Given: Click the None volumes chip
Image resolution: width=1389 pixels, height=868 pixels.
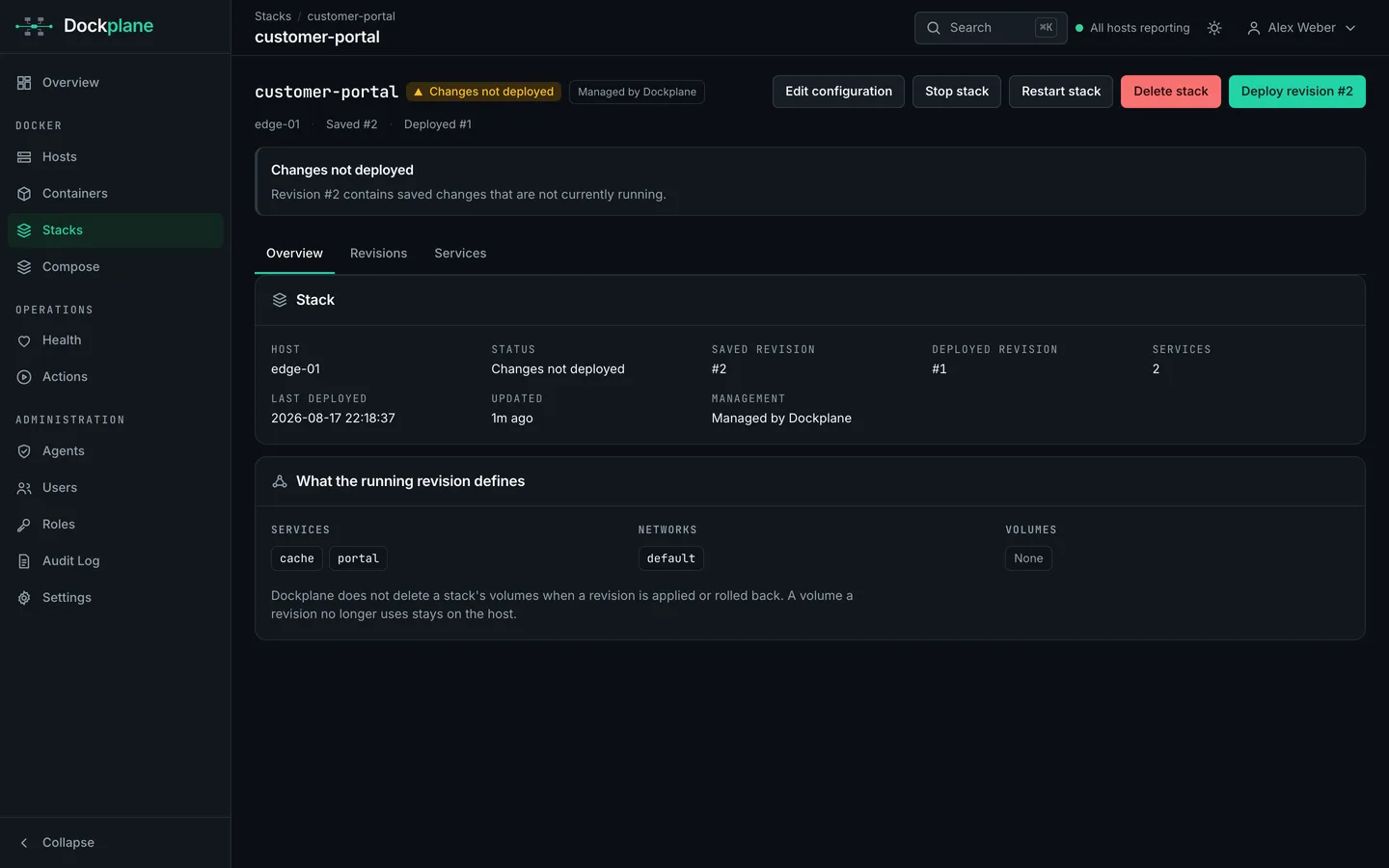Looking at the screenshot, I should (x=1028, y=558).
